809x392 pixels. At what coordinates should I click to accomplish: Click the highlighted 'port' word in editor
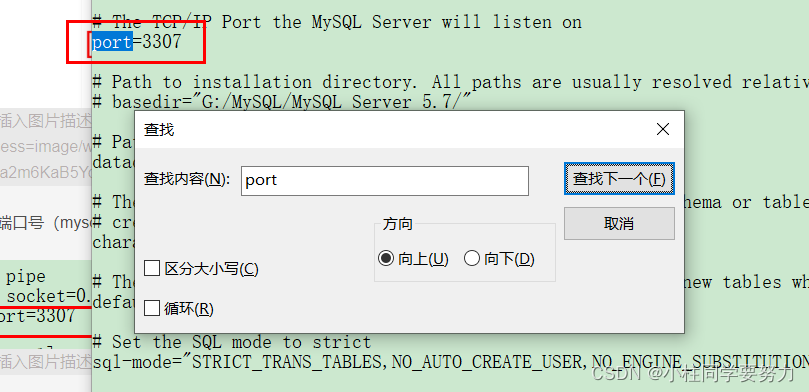tap(112, 41)
